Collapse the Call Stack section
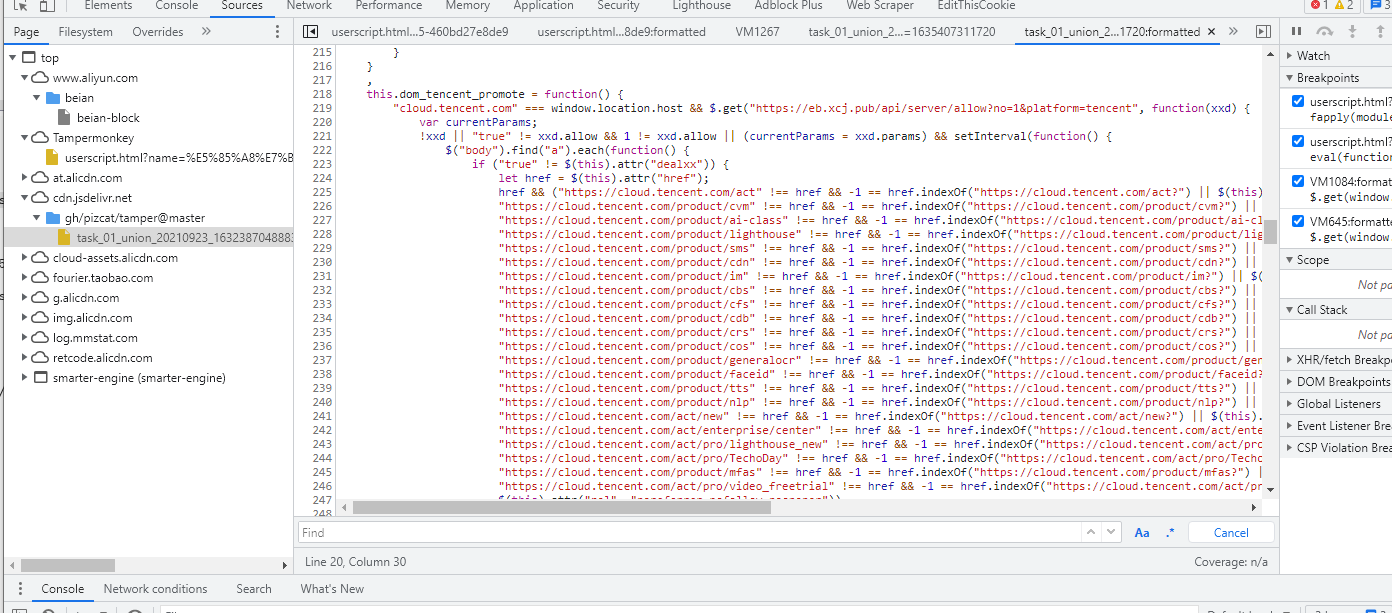Image resolution: width=1392 pixels, height=613 pixels. [1321, 310]
